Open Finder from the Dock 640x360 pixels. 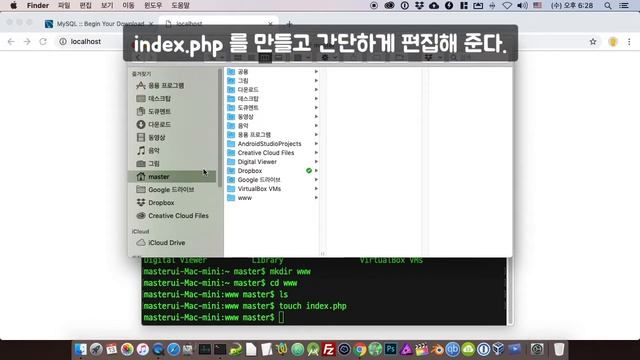point(80,349)
